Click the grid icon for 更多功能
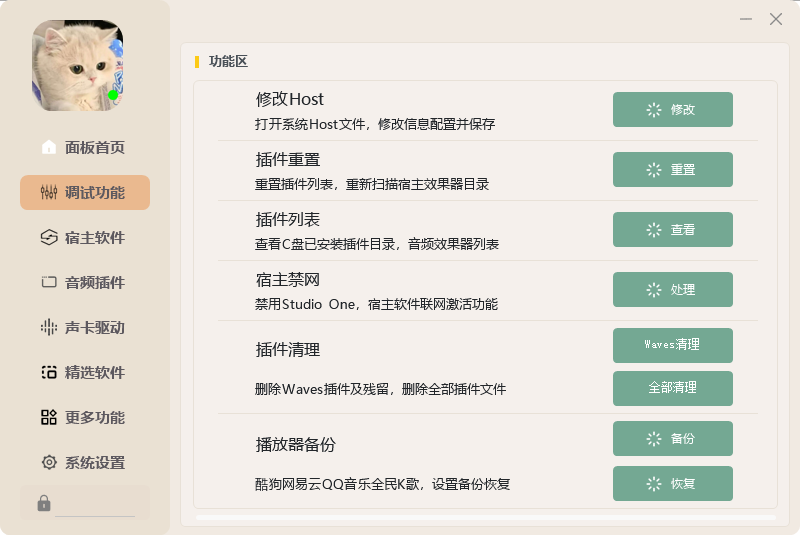This screenshot has width=800, height=535. click(48, 417)
